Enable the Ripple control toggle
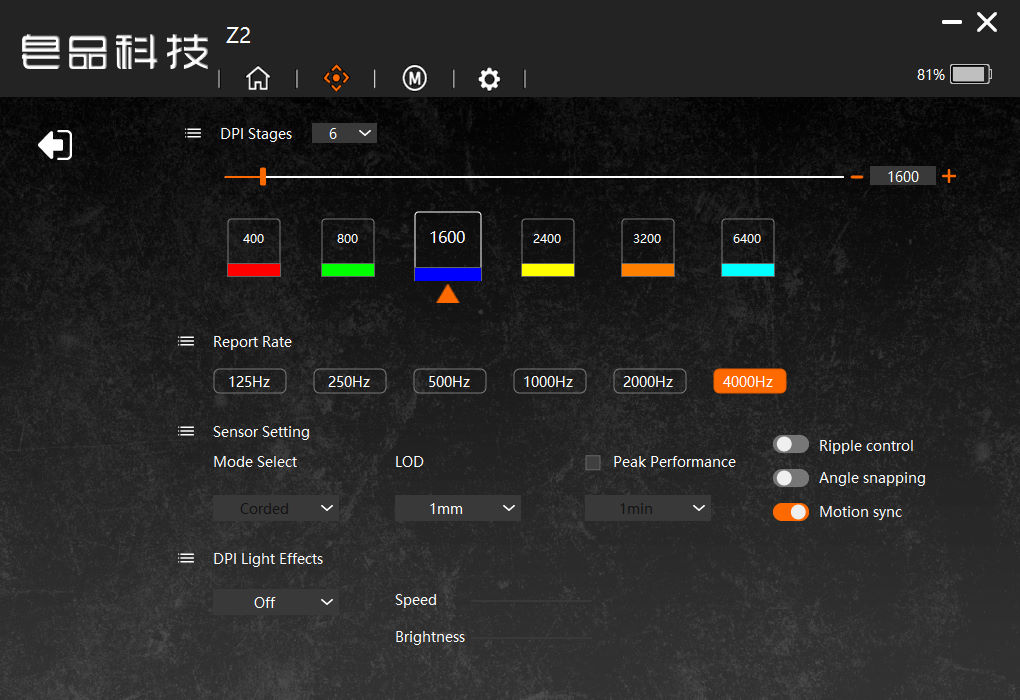This screenshot has width=1020, height=700. tap(790, 444)
